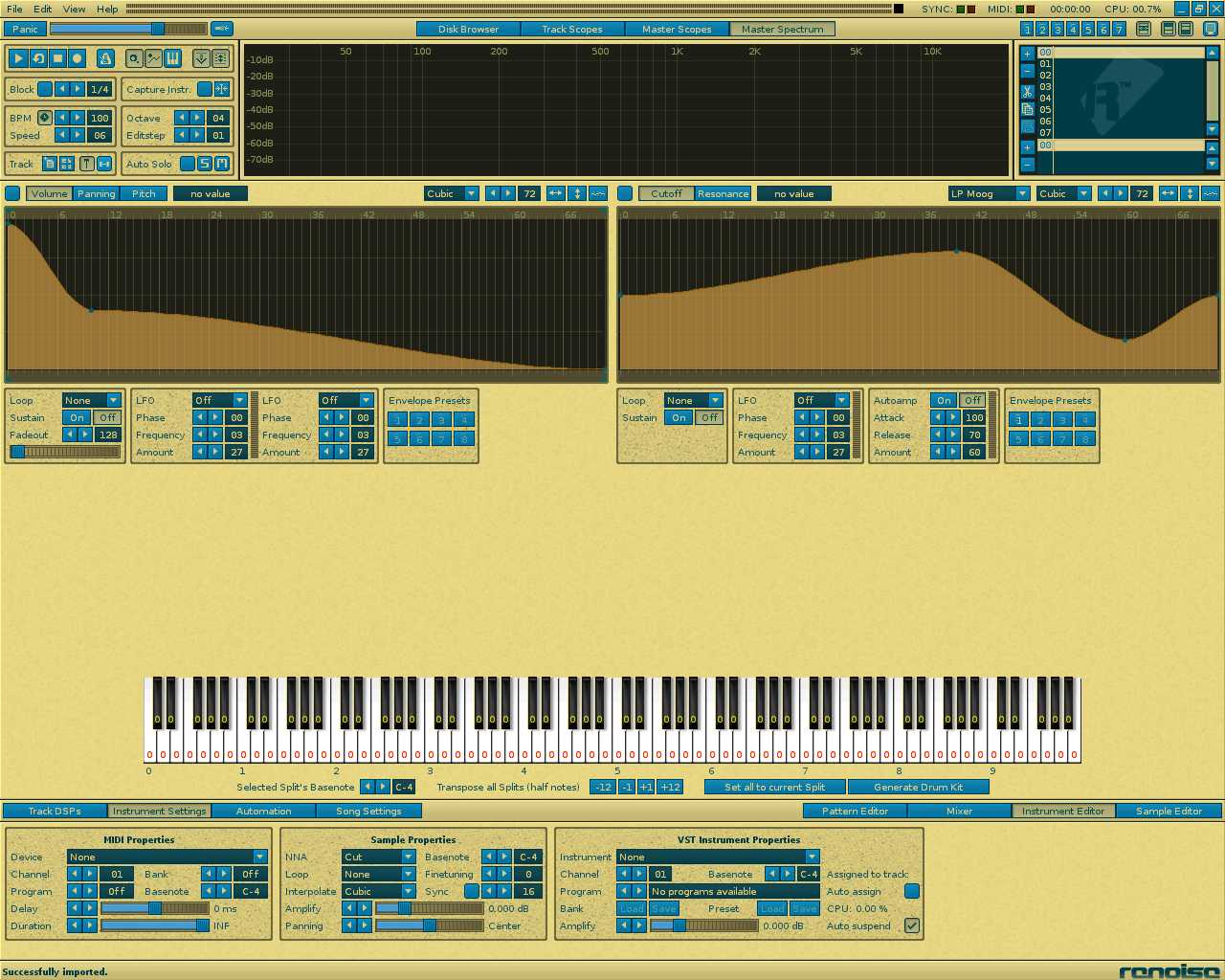
Task: Click the Stop playback button
Action: pos(57,58)
